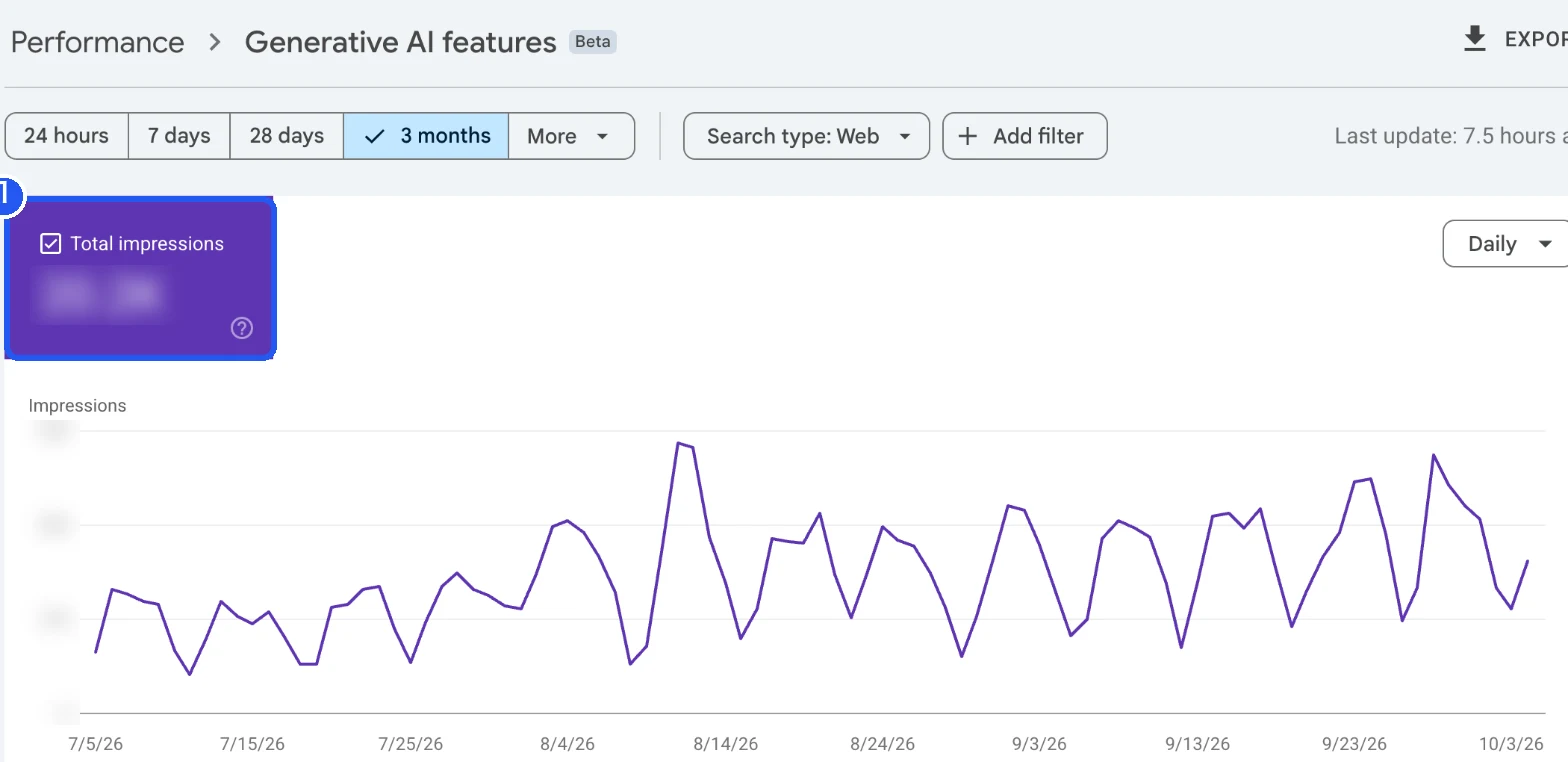Toggle the Total impressions checkbox
Image resolution: width=1568 pixels, height=762 pixels.
[50, 244]
